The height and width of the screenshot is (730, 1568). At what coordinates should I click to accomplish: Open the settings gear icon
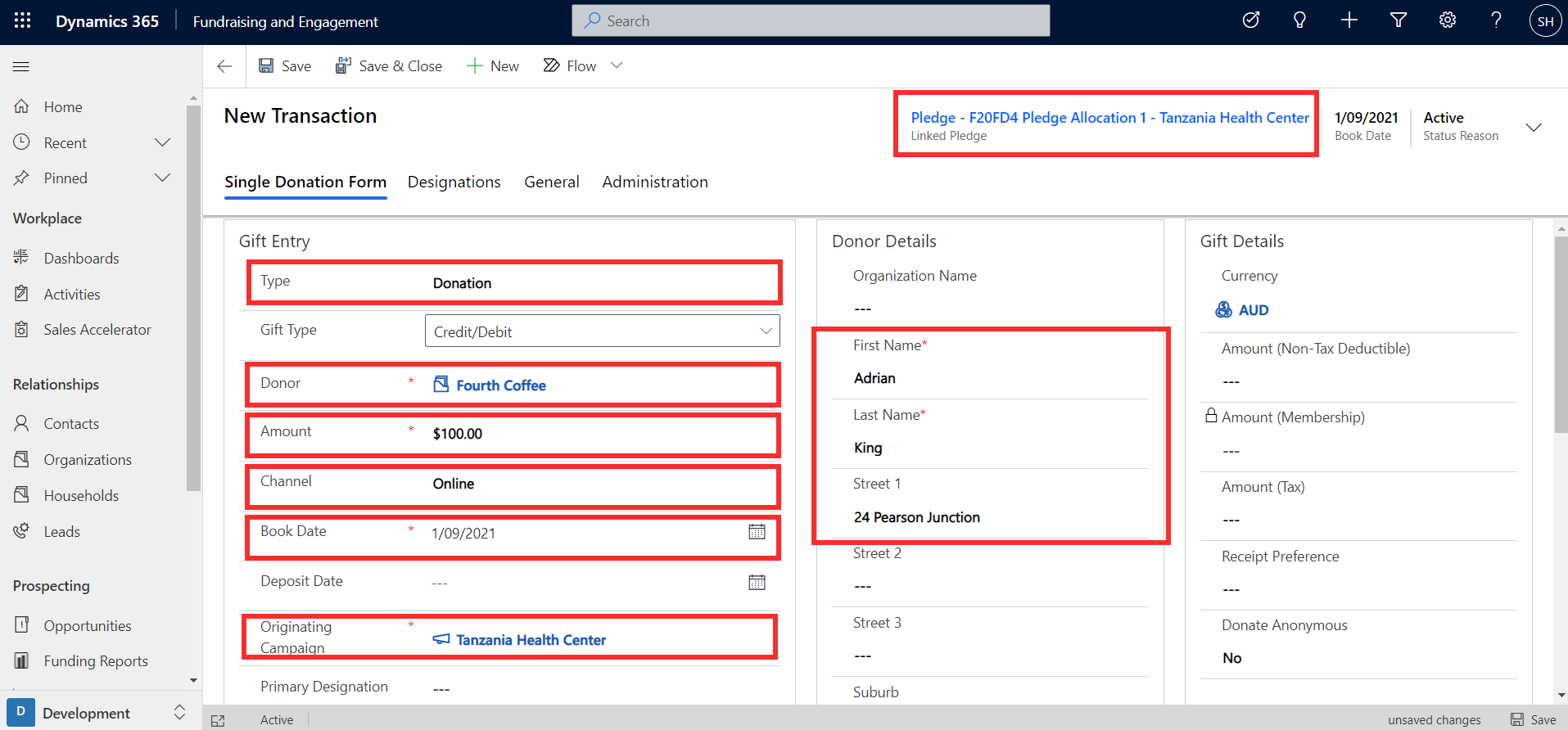1448,20
